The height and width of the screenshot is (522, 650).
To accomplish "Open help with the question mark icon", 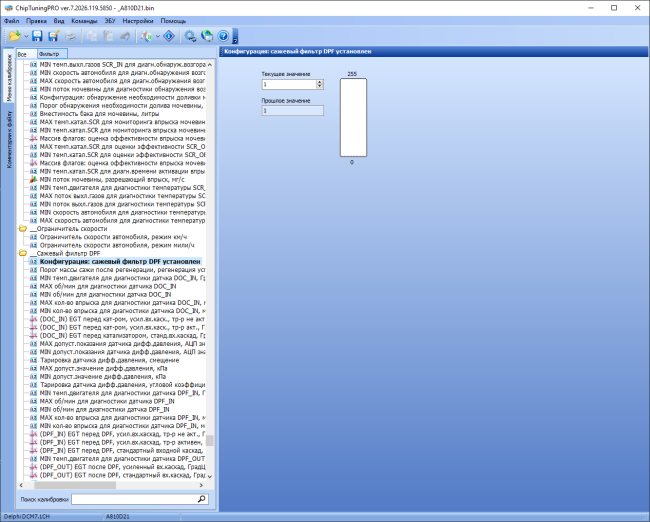I will 223,36.
